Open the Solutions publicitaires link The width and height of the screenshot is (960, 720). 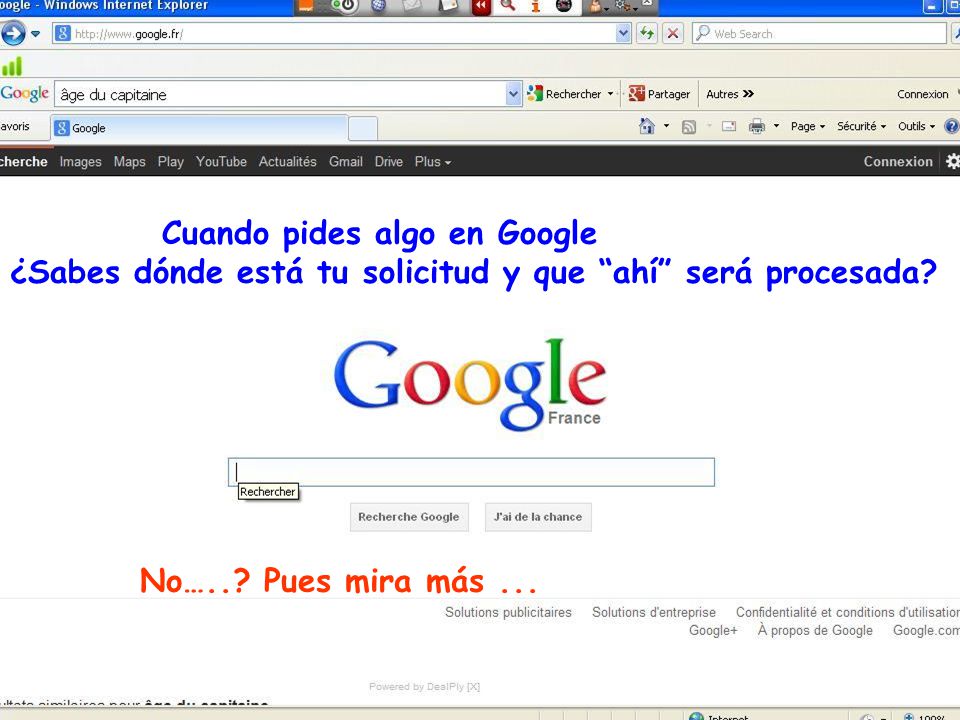tap(508, 612)
